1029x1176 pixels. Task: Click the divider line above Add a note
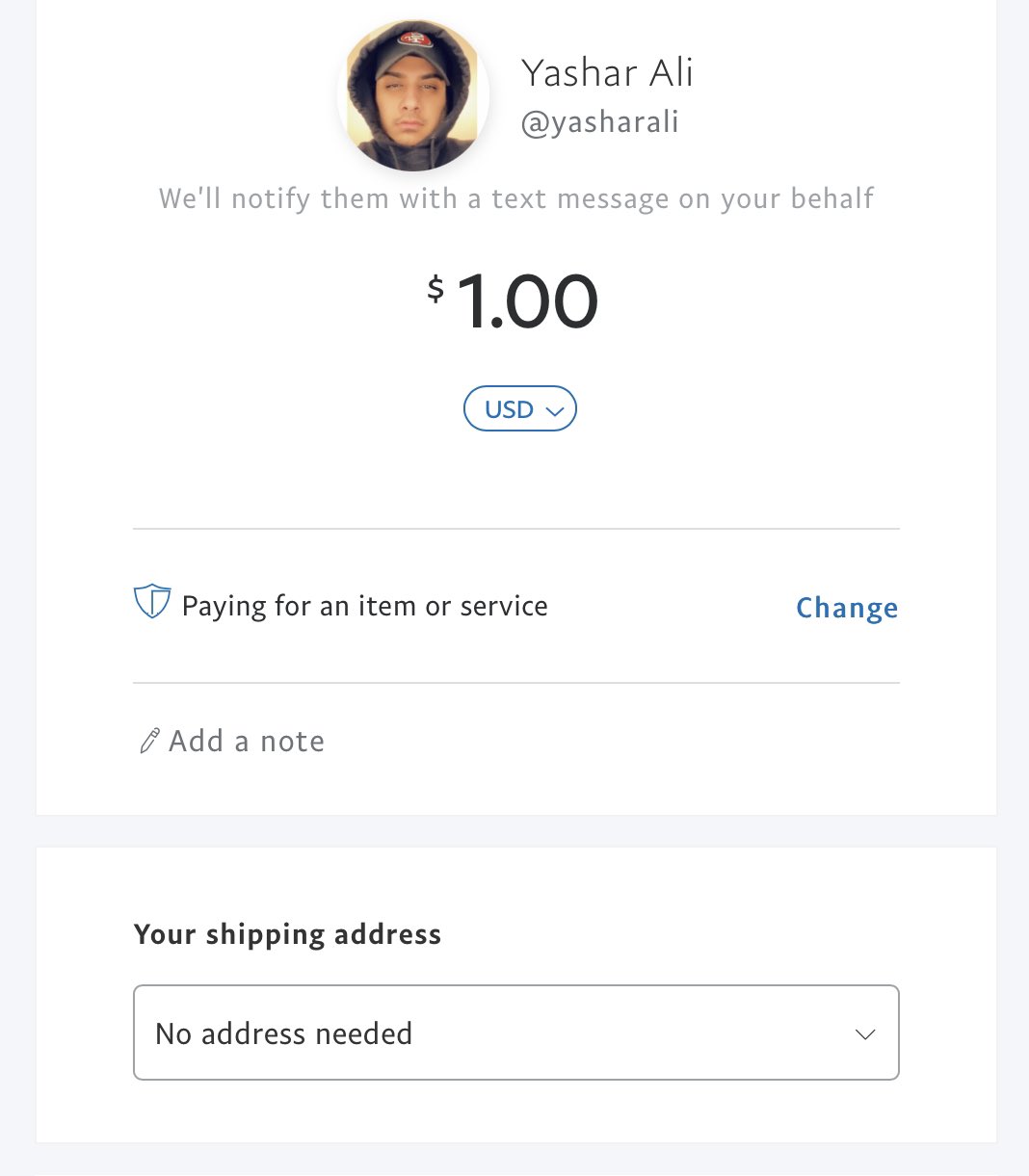pos(515,683)
